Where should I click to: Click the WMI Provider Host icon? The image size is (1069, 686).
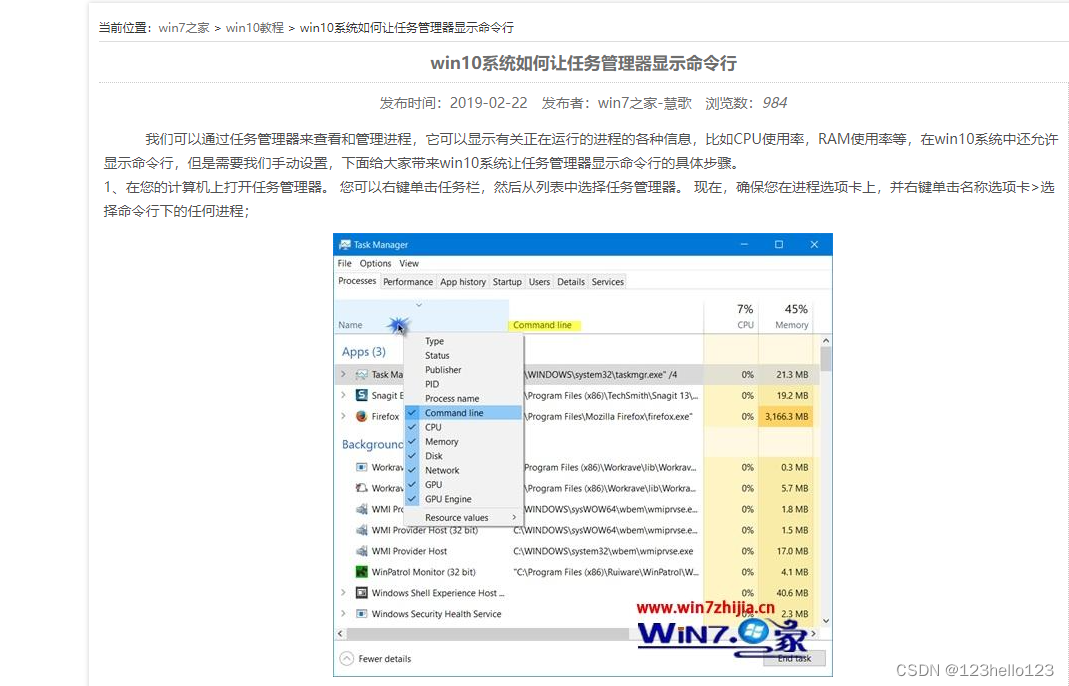point(364,551)
